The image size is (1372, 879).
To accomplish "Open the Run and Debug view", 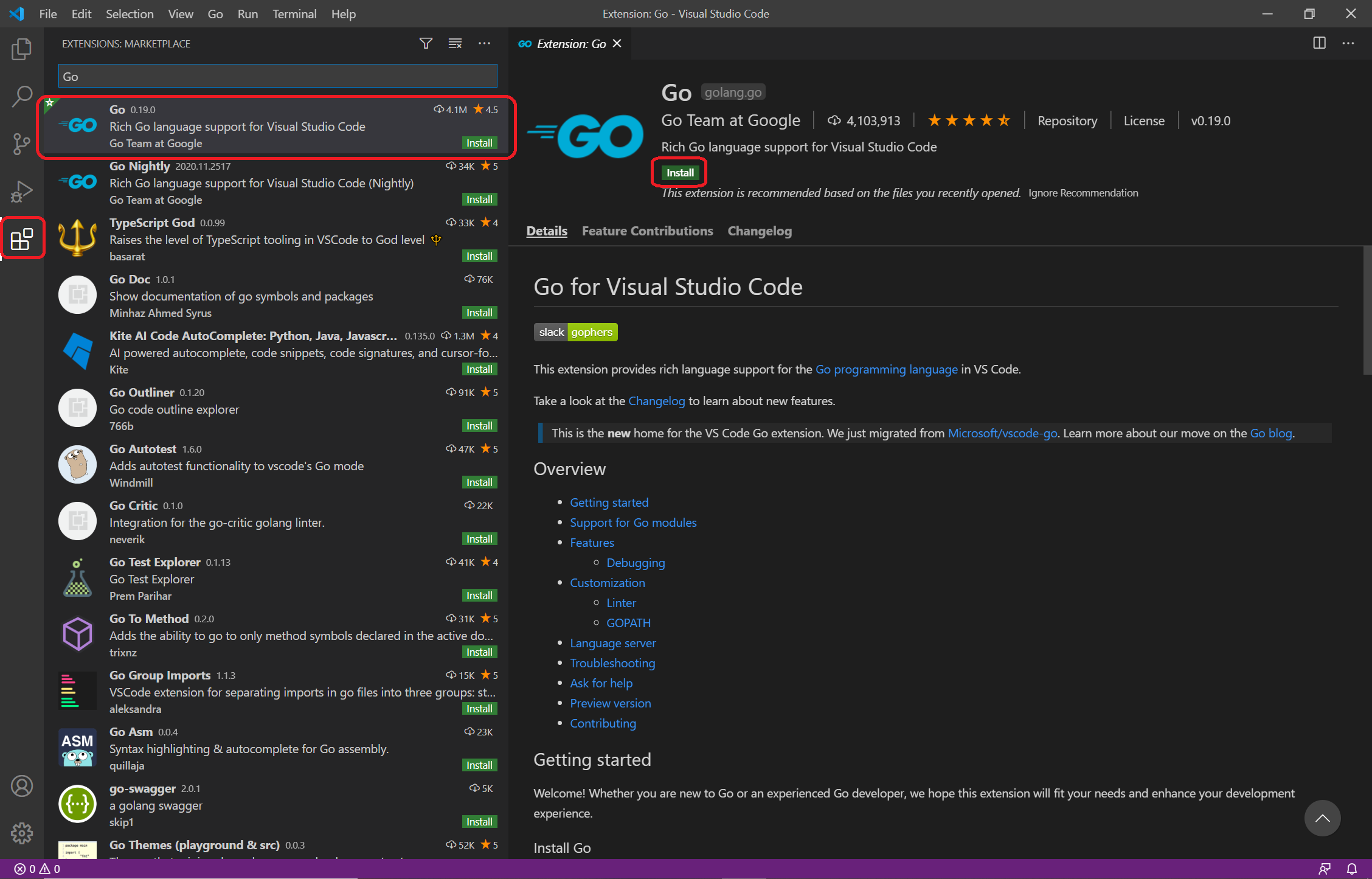I will click(22, 190).
